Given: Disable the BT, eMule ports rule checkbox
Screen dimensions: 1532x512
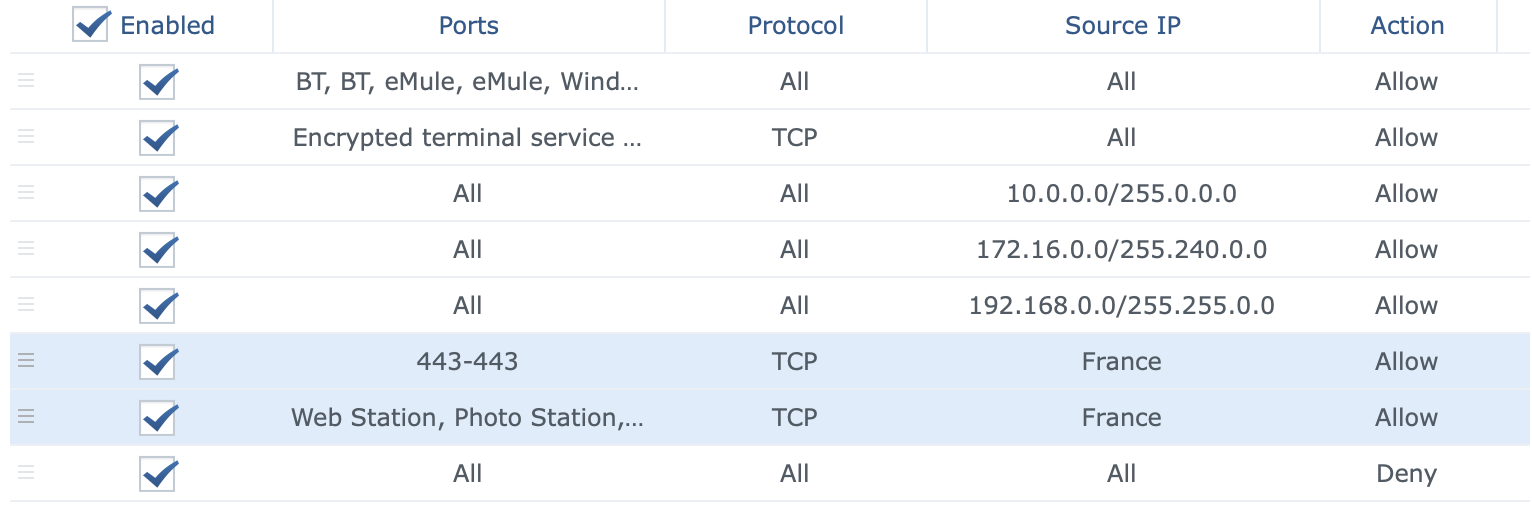Looking at the screenshot, I should click(x=158, y=82).
